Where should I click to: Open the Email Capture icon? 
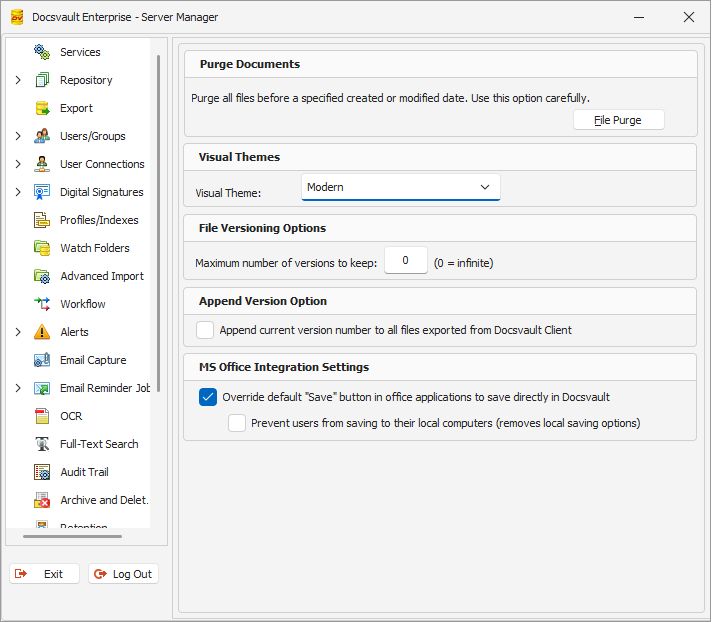[x=42, y=360]
